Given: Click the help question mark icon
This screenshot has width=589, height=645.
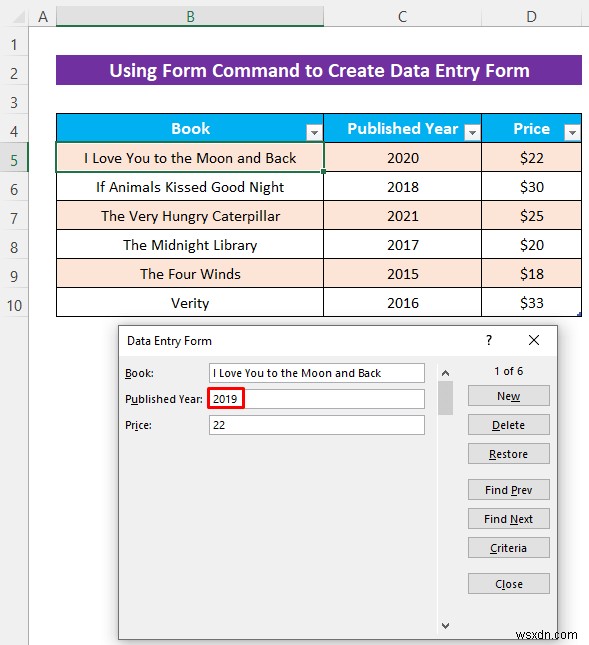Looking at the screenshot, I should point(489,340).
